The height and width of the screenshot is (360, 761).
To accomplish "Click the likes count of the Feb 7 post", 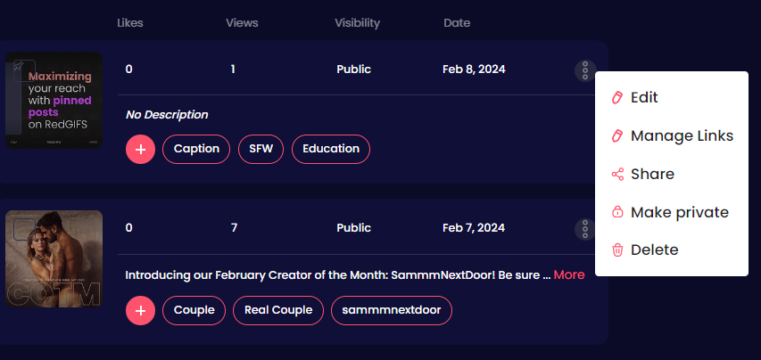I will pos(129,228).
